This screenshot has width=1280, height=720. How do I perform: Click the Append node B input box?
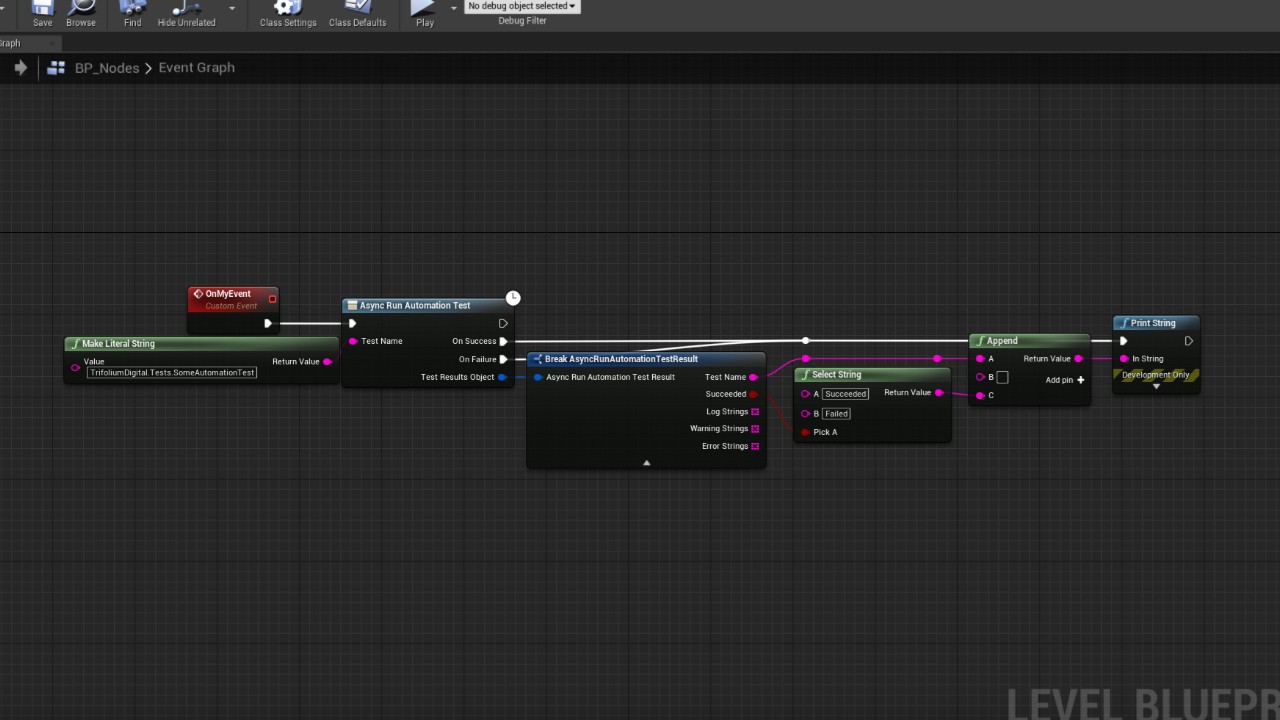pos(1002,377)
